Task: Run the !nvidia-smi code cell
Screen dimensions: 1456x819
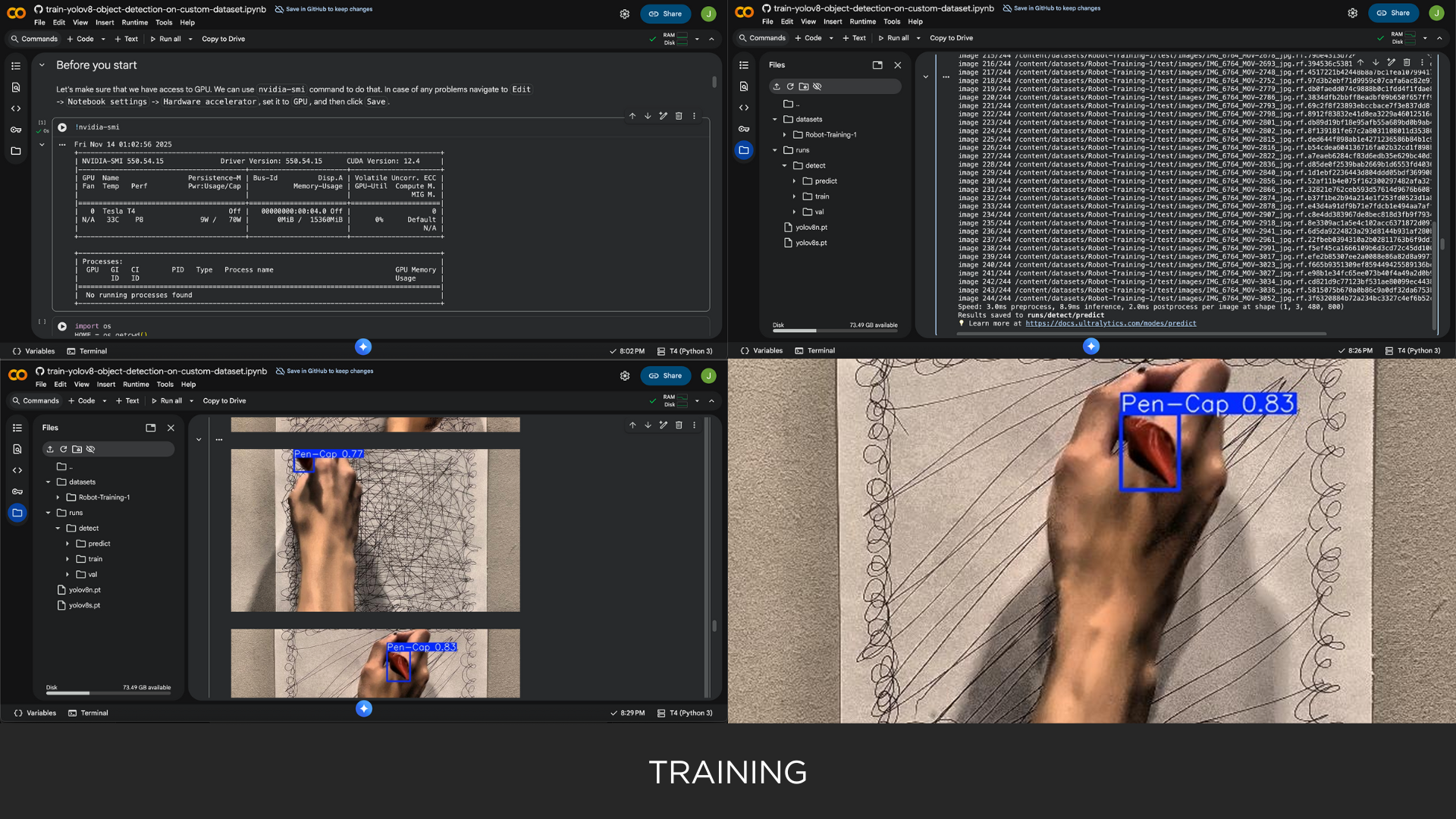Action: (62, 127)
